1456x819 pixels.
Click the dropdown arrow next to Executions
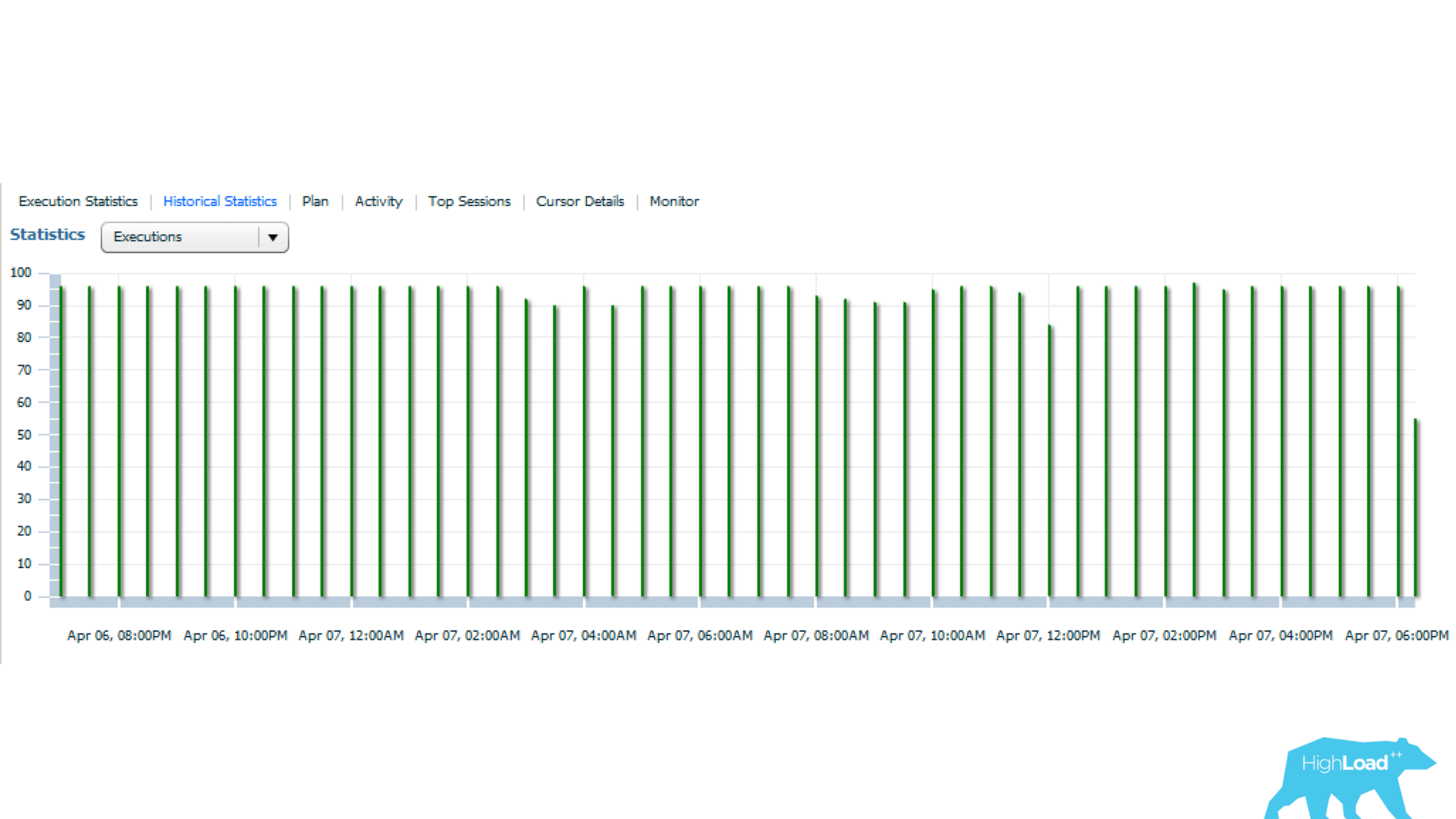276,237
